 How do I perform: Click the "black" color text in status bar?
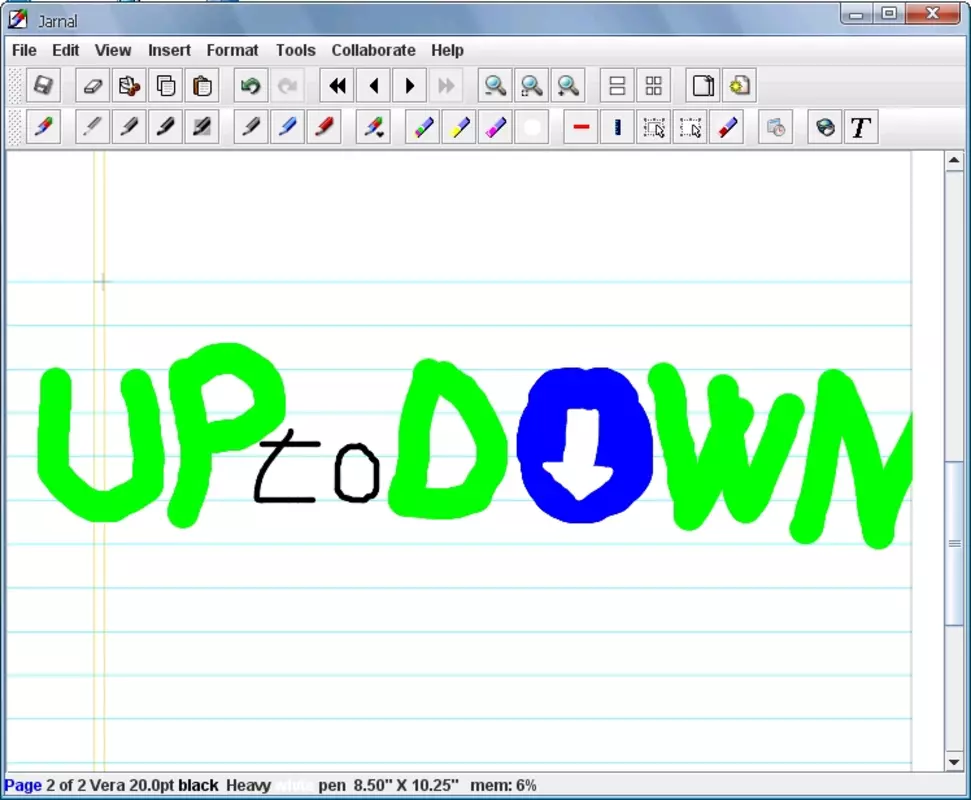pyautogui.click(x=198, y=785)
